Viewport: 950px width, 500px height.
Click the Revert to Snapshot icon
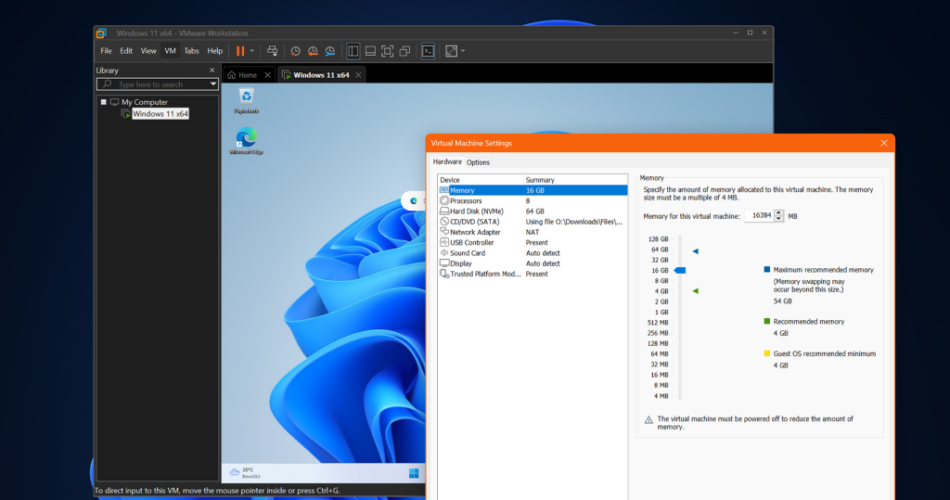(x=312, y=50)
